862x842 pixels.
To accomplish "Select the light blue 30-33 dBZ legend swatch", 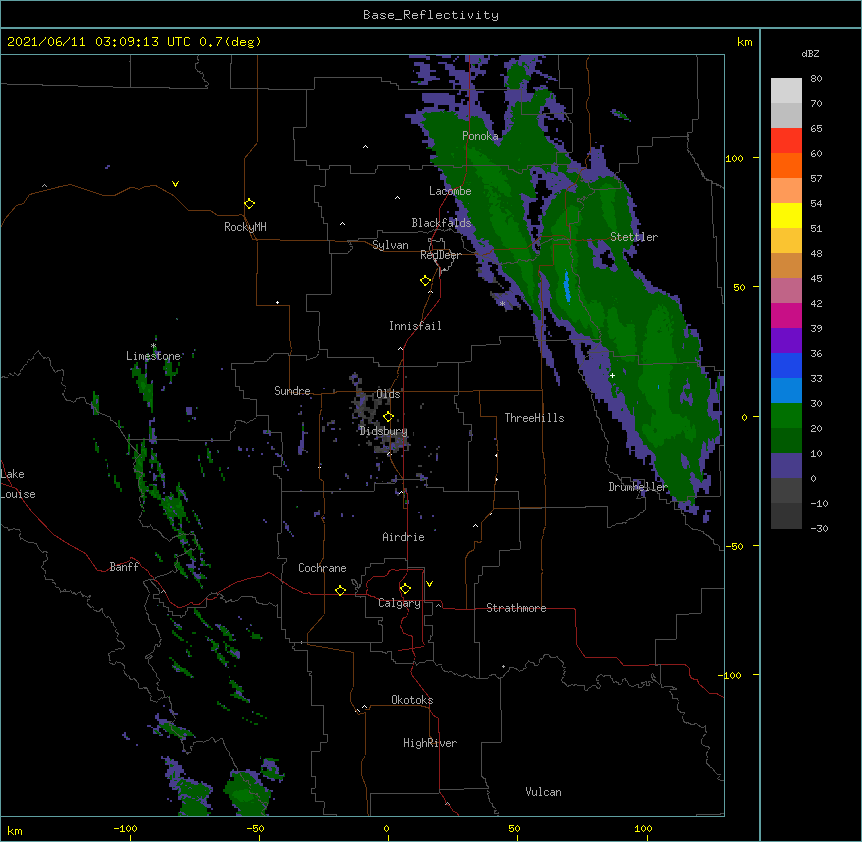I will [786, 390].
